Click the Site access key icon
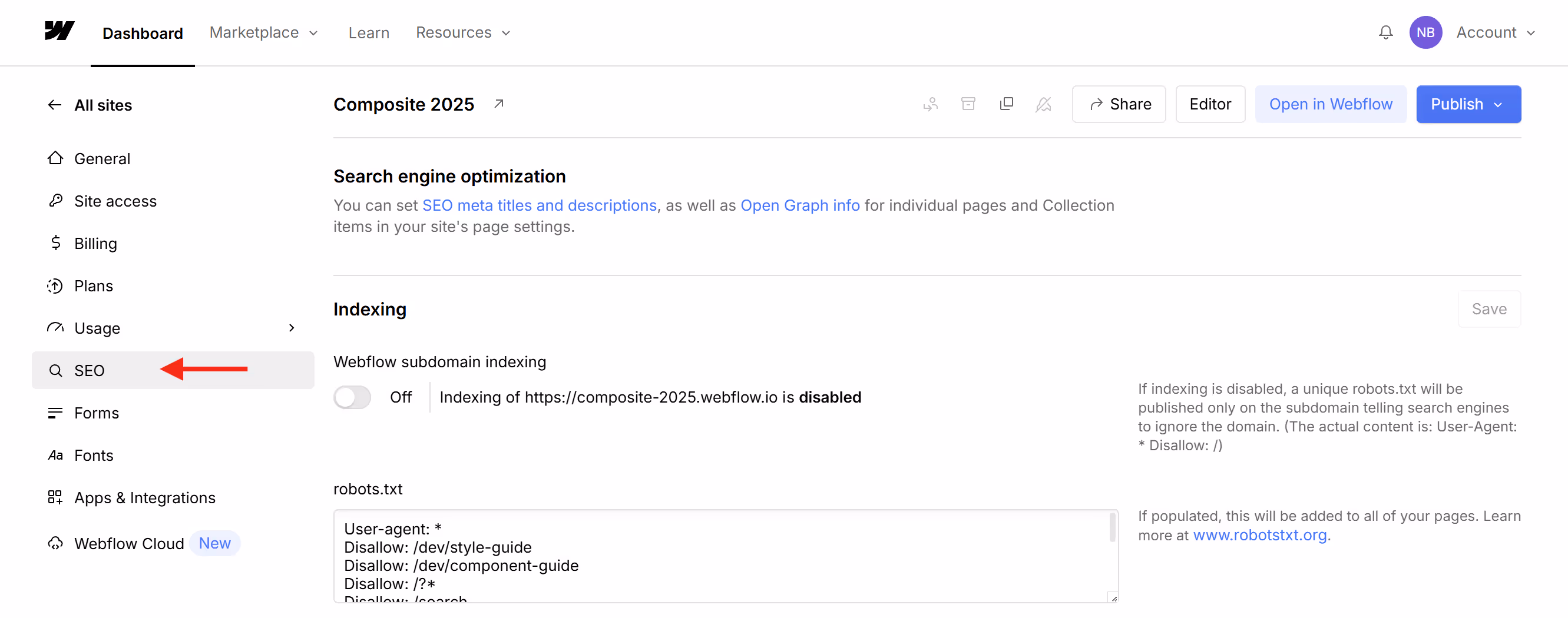This screenshot has height=618, width=1568. (55, 201)
